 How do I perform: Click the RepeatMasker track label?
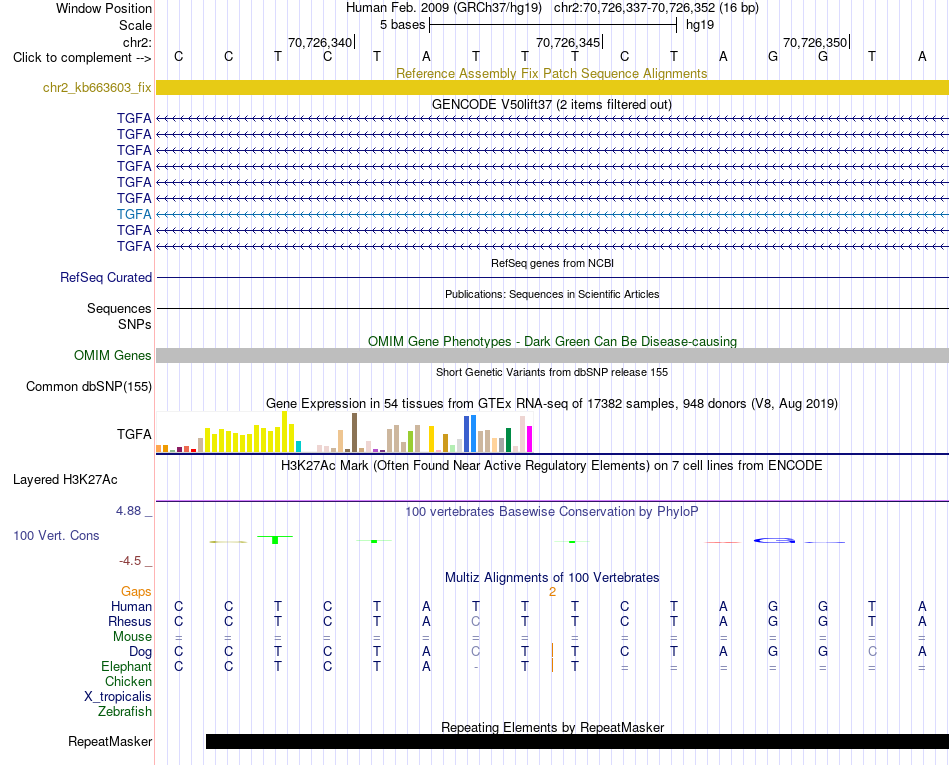point(110,742)
